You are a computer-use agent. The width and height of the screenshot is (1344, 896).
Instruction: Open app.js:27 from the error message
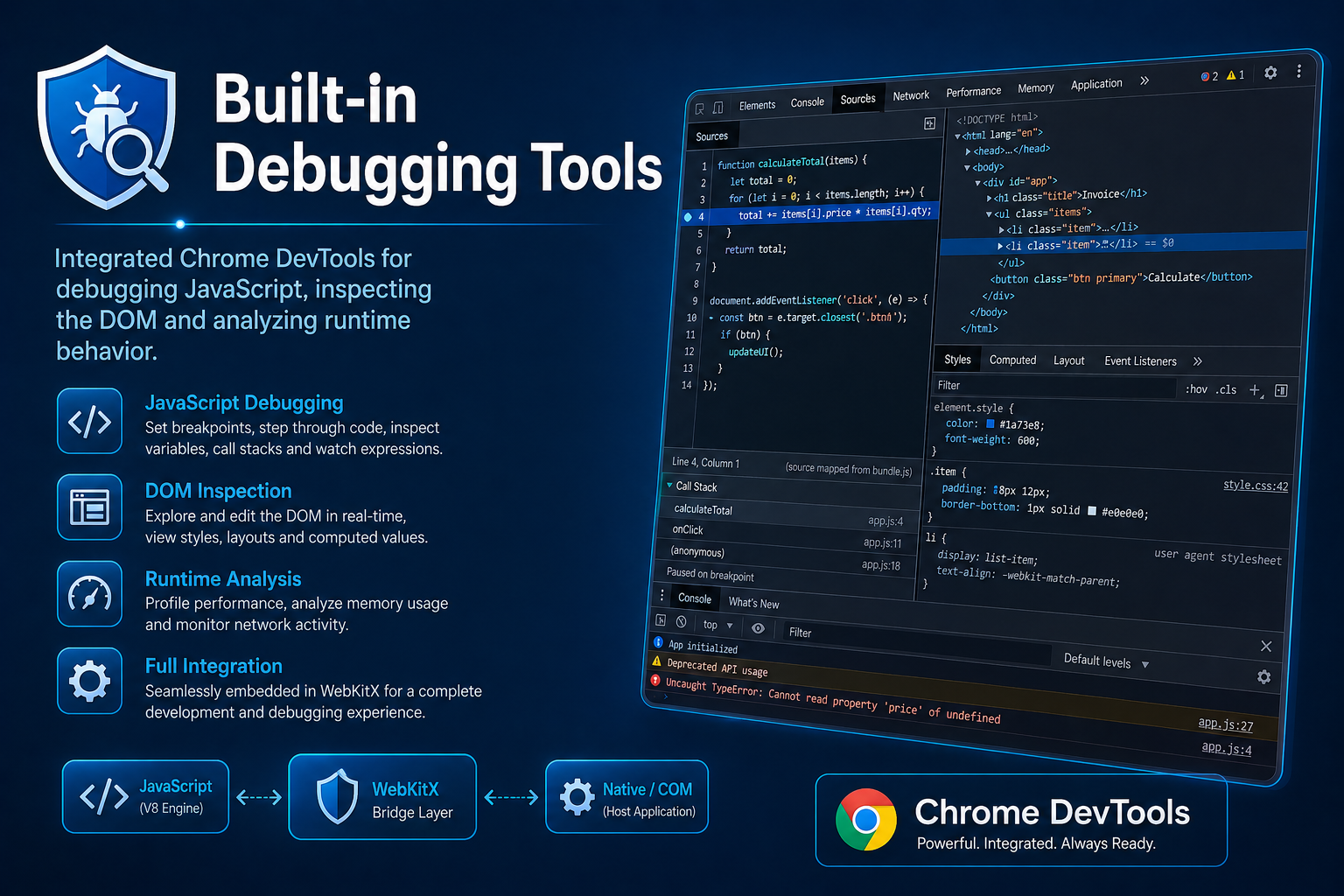[x=1226, y=724]
